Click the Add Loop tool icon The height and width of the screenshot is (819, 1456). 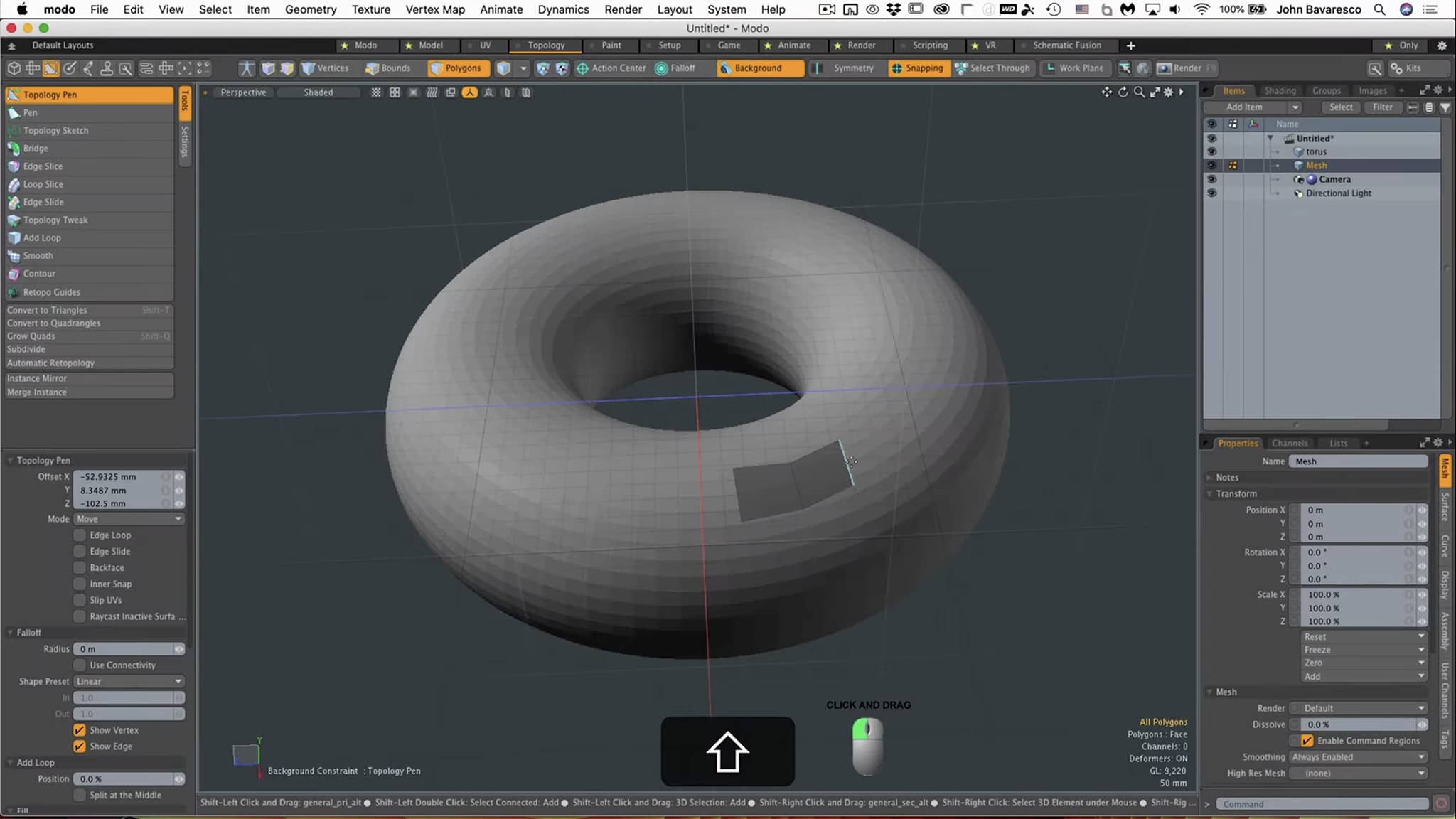coord(14,238)
